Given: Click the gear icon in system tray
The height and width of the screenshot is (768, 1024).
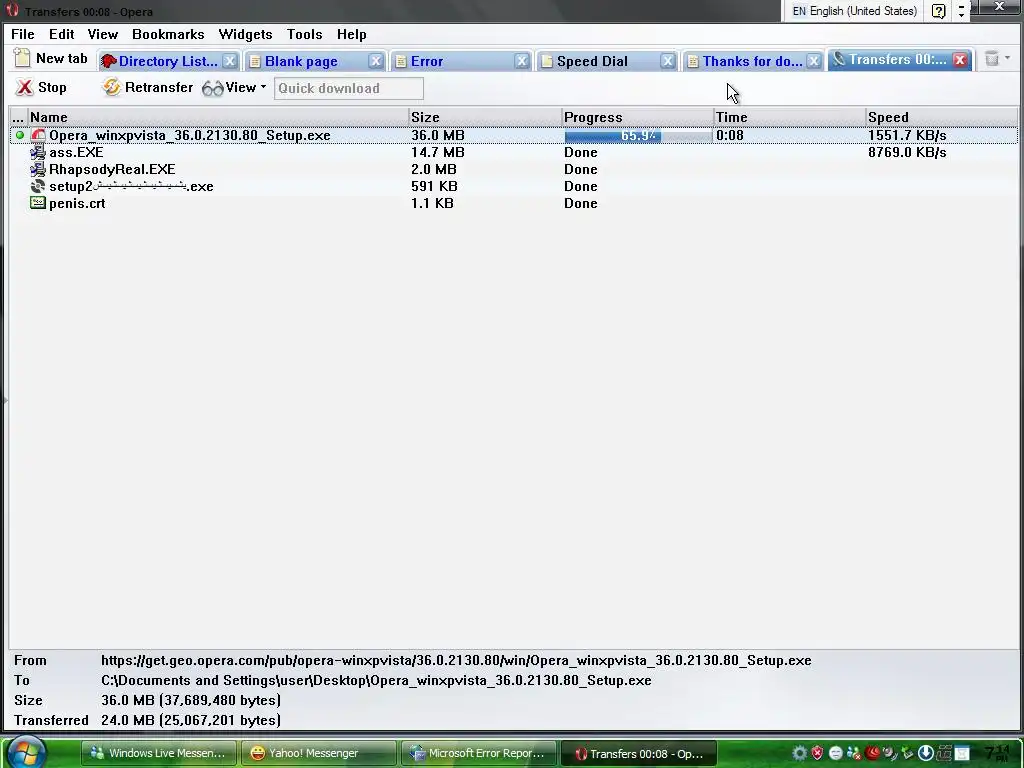Looking at the screenshot, I should tap(799, 753).
